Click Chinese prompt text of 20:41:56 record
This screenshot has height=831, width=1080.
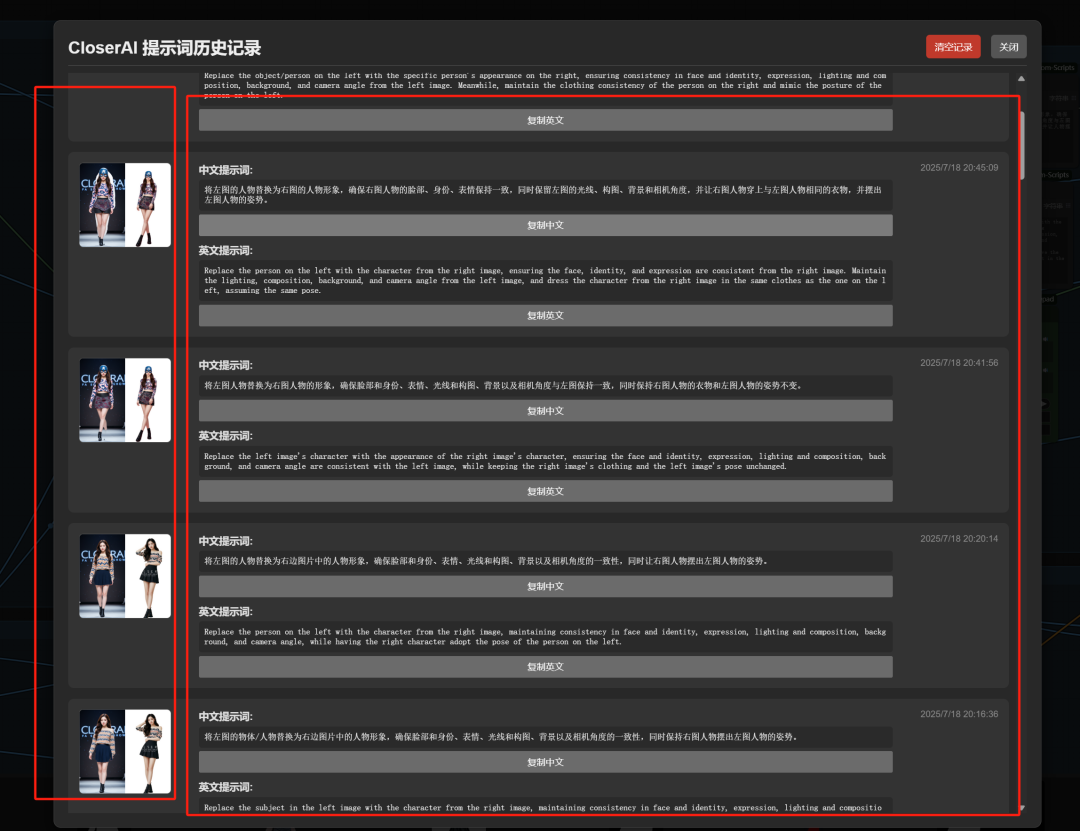(x=546, y=385)
